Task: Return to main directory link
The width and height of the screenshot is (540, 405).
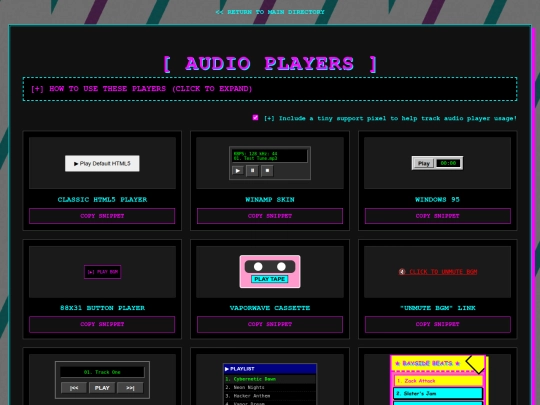Action: (270, 12)
